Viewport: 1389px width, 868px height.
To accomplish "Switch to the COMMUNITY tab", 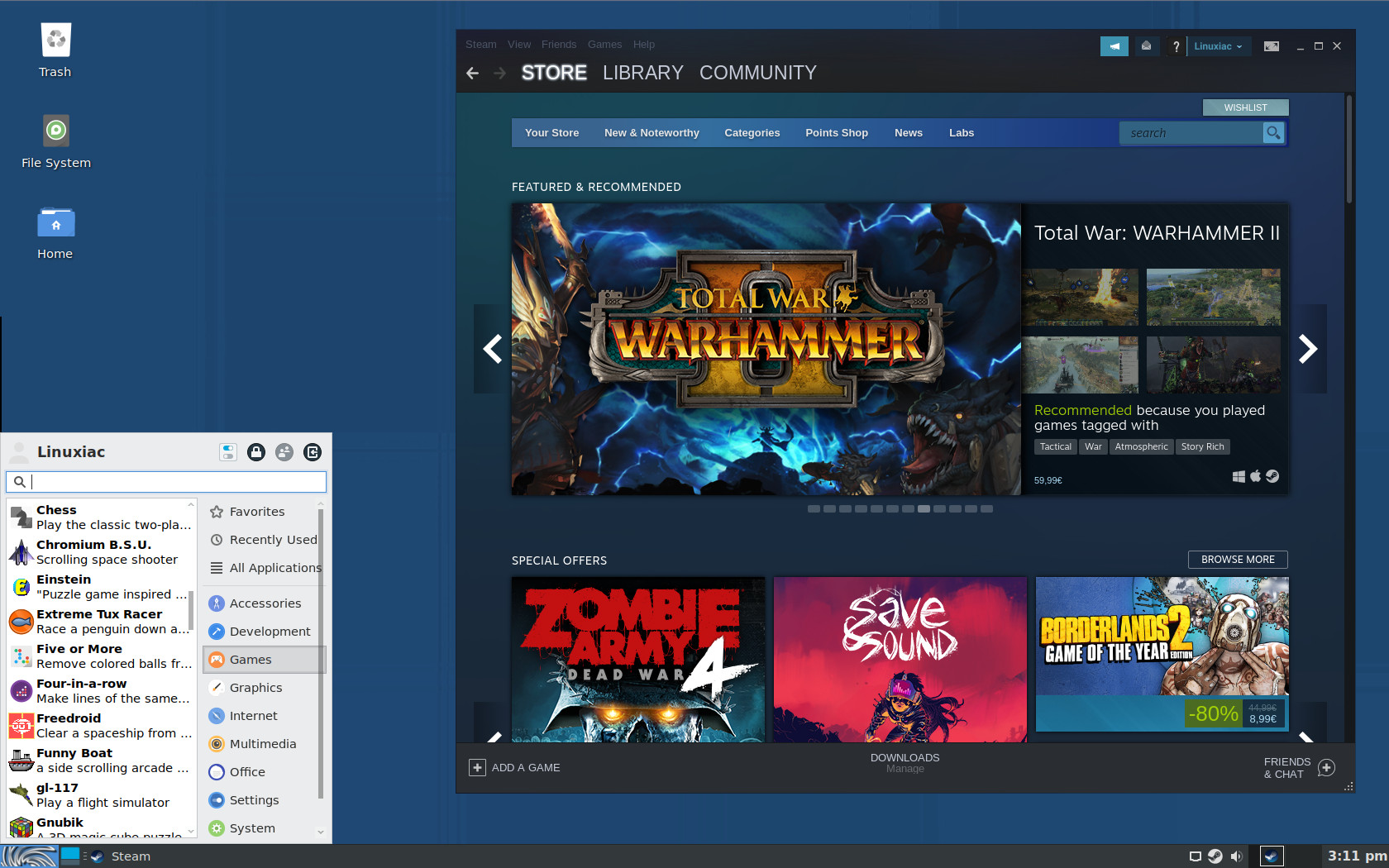I will (x=758, y=73).
